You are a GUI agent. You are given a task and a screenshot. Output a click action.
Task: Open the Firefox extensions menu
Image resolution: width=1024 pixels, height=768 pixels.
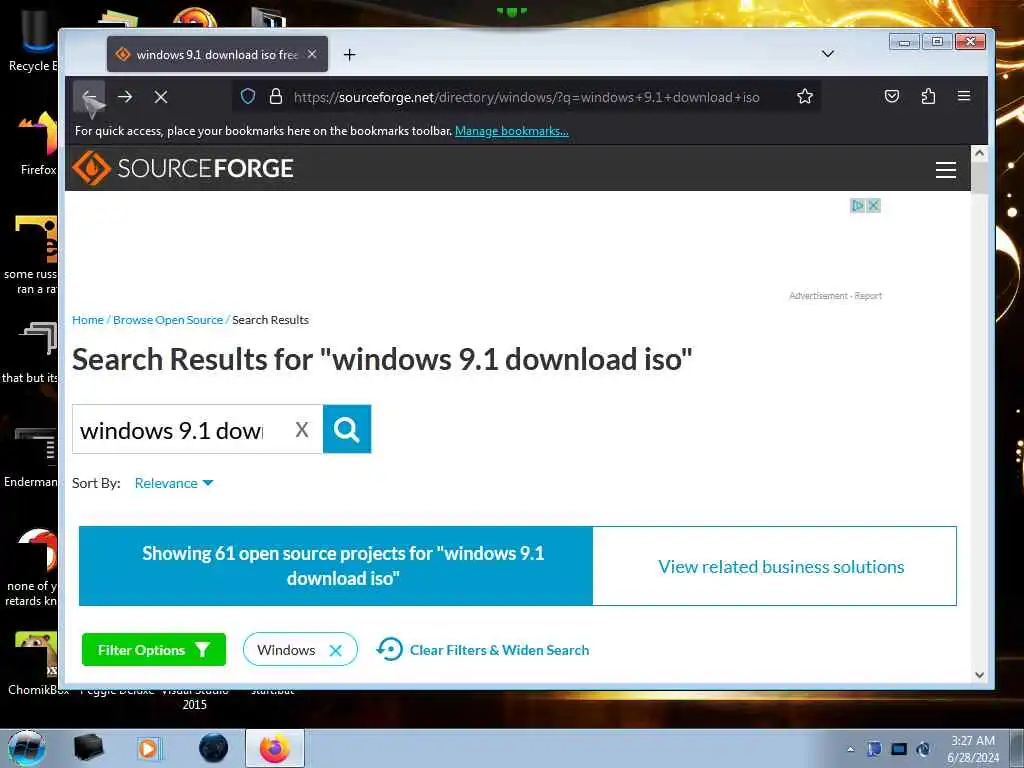pyautogui.click(x=928, y=97)
